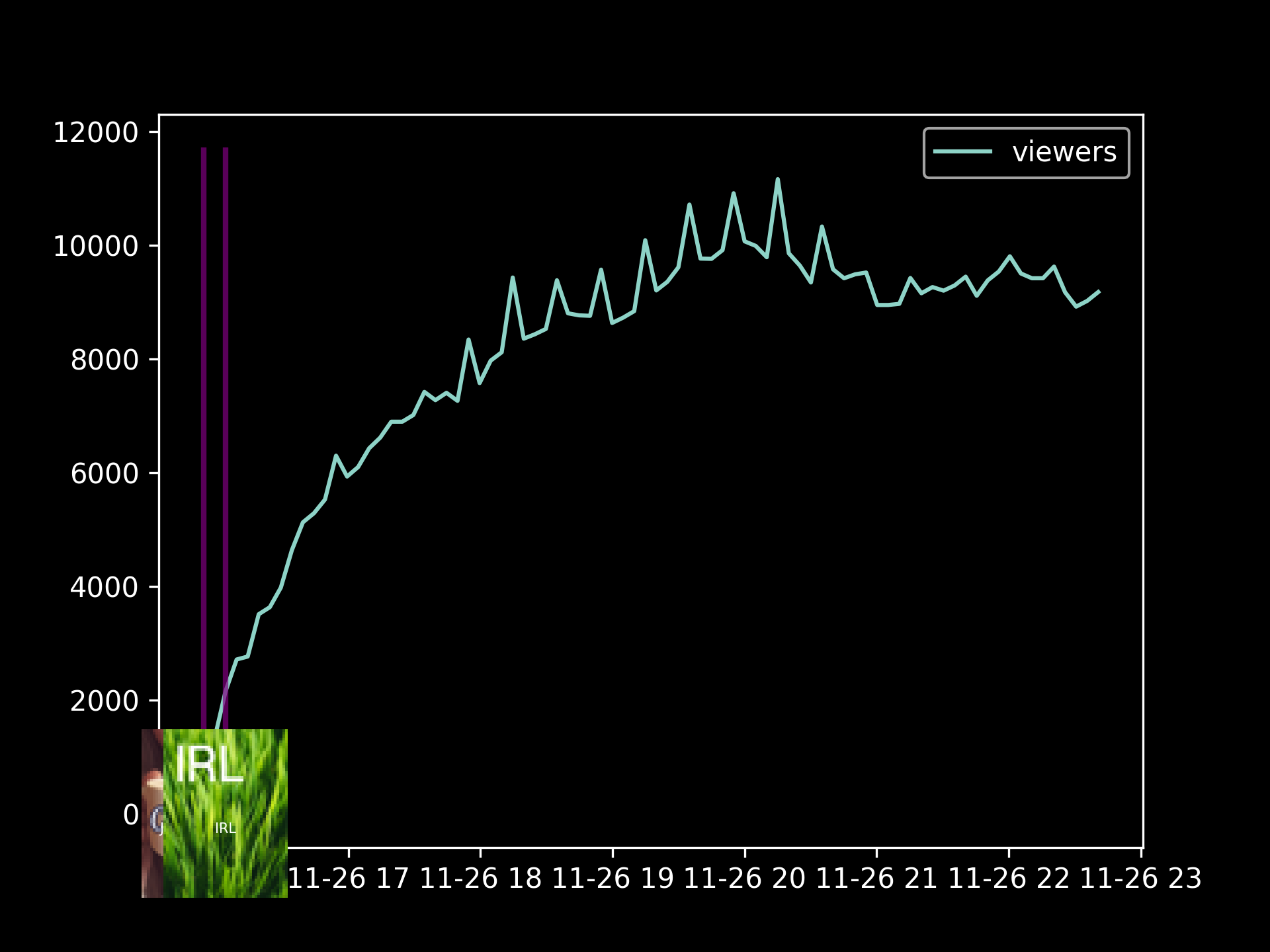
Task: Click the 11-26 20 x-axis label
Action: 745,879
